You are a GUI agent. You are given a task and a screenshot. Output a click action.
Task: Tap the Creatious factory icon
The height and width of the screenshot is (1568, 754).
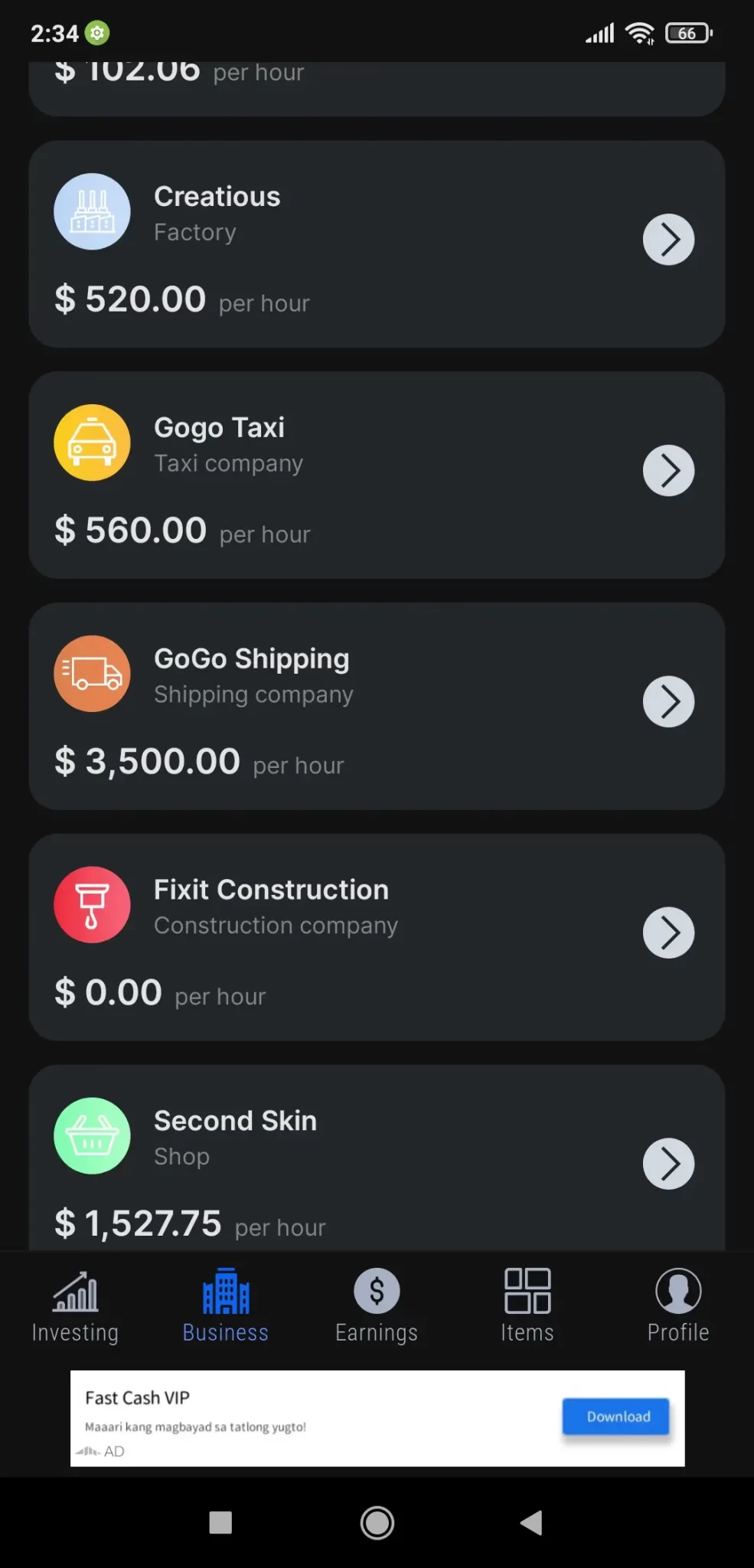(92, 211)
